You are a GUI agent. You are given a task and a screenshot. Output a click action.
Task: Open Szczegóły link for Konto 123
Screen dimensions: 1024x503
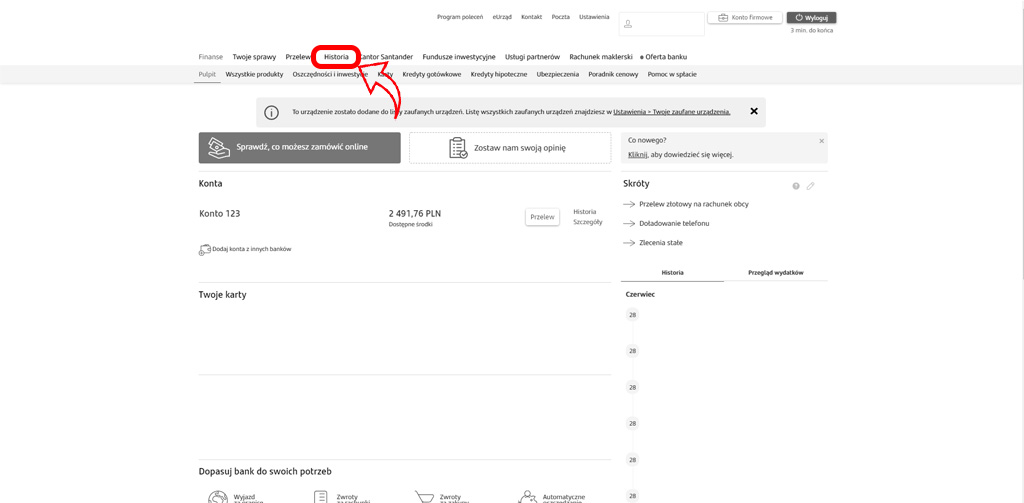[587, 222]
